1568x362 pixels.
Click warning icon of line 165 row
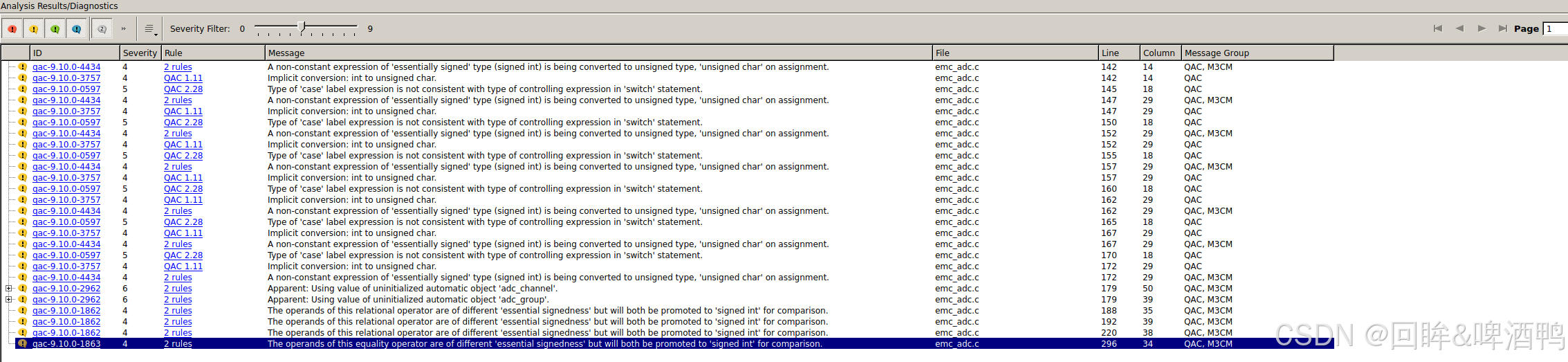click(22, 222)
